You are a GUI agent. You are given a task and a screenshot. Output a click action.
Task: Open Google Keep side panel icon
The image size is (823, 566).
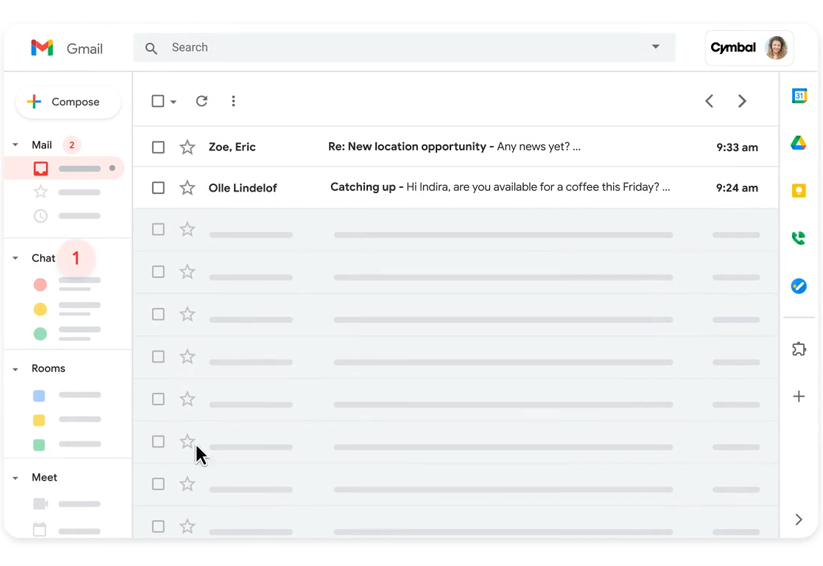click(798, 190)
